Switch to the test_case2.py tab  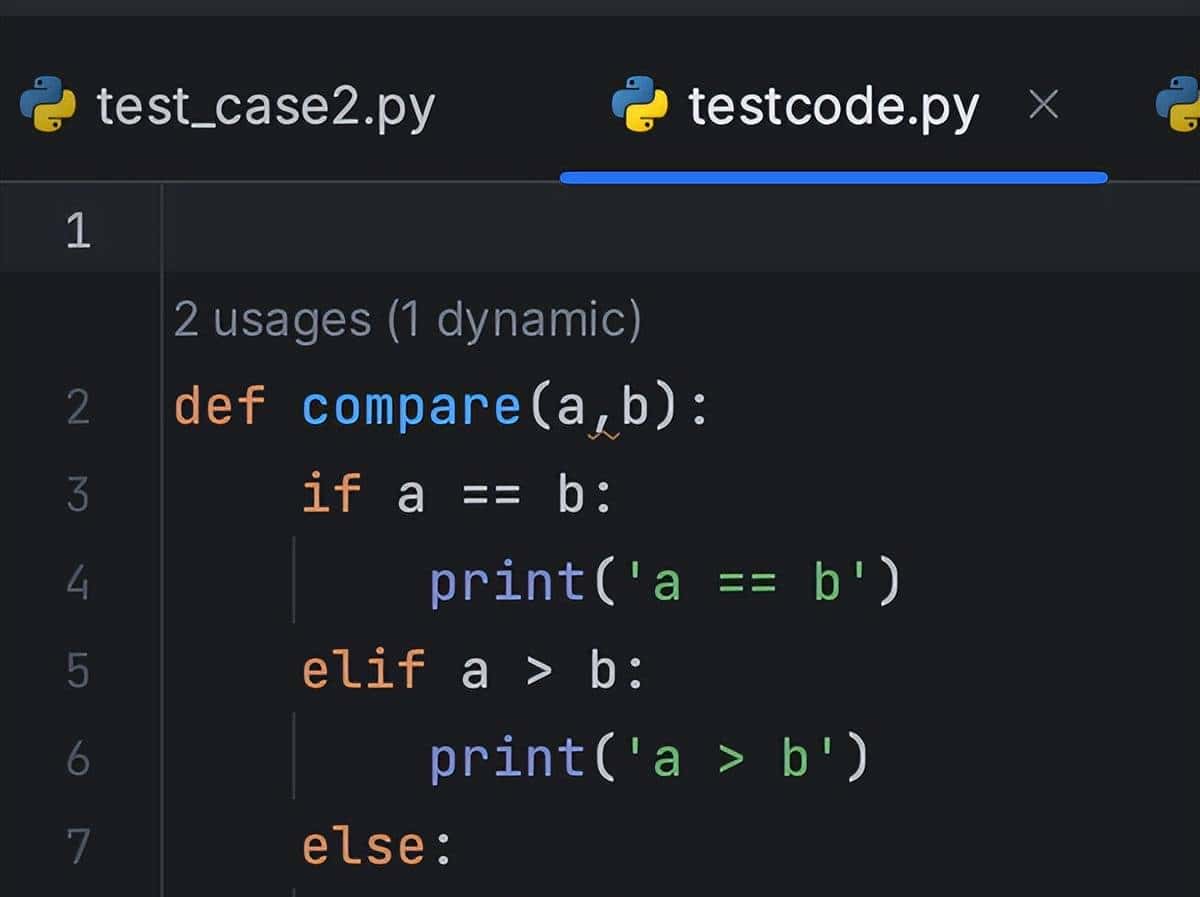(265, 107)
